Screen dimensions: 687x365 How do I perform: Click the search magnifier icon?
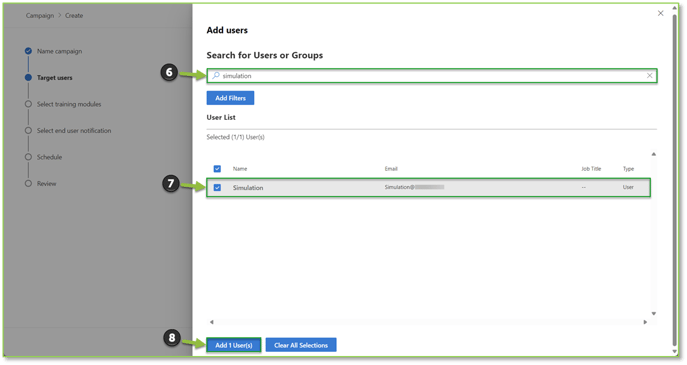pos(216,75)
